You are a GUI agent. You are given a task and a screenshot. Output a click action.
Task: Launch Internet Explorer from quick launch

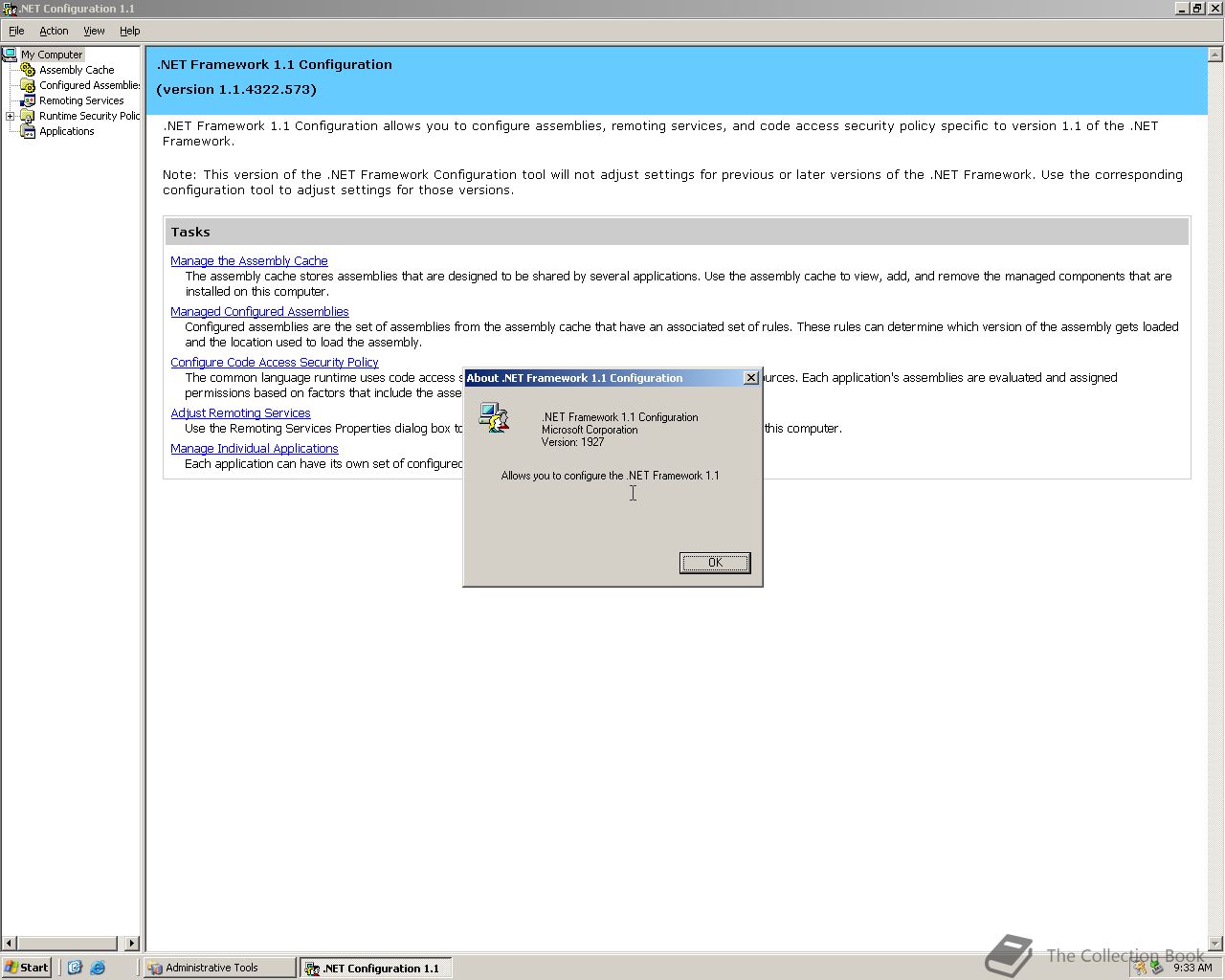(98, 968)
